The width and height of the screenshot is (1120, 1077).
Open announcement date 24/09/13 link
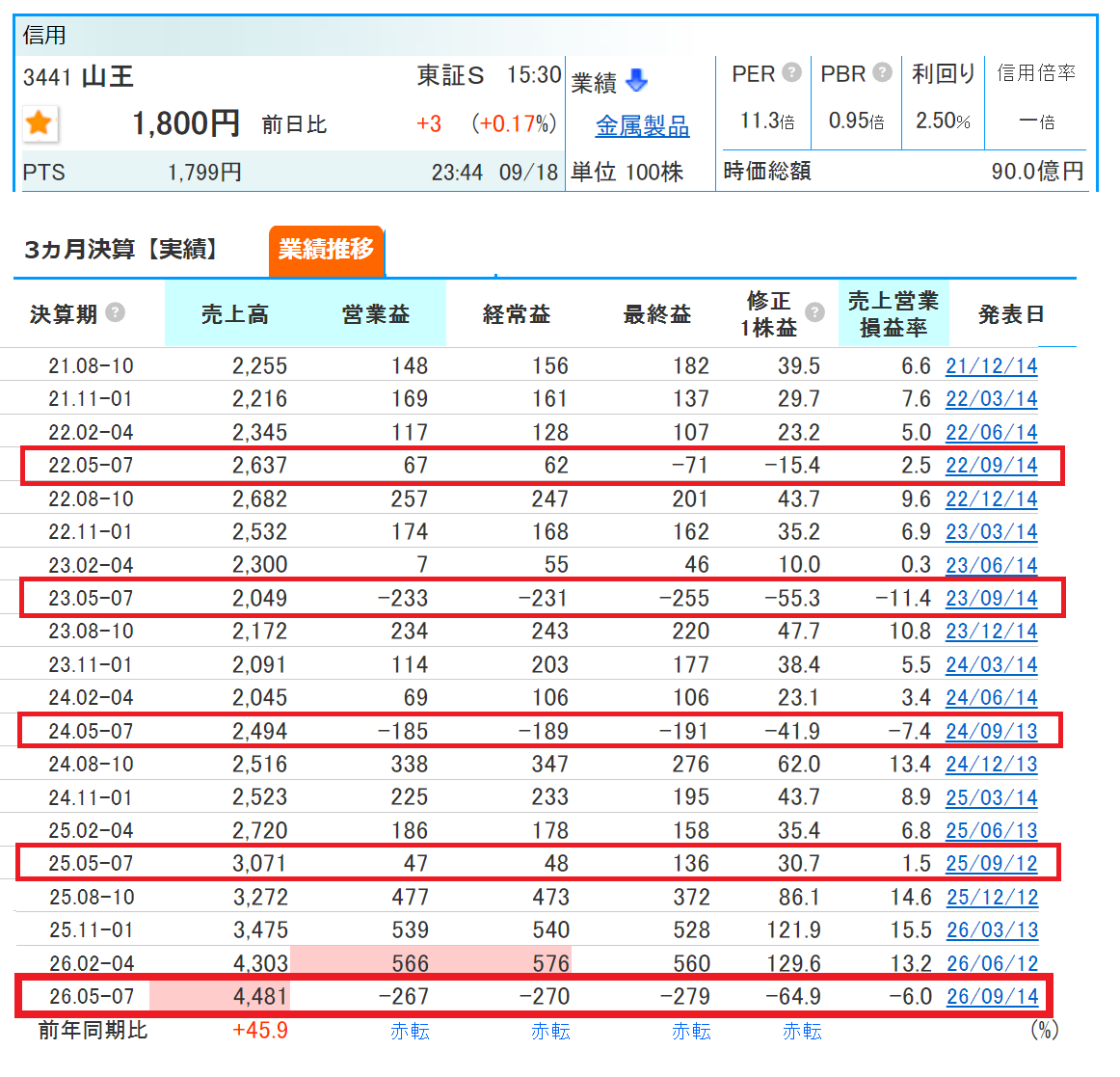coord(992,731)
